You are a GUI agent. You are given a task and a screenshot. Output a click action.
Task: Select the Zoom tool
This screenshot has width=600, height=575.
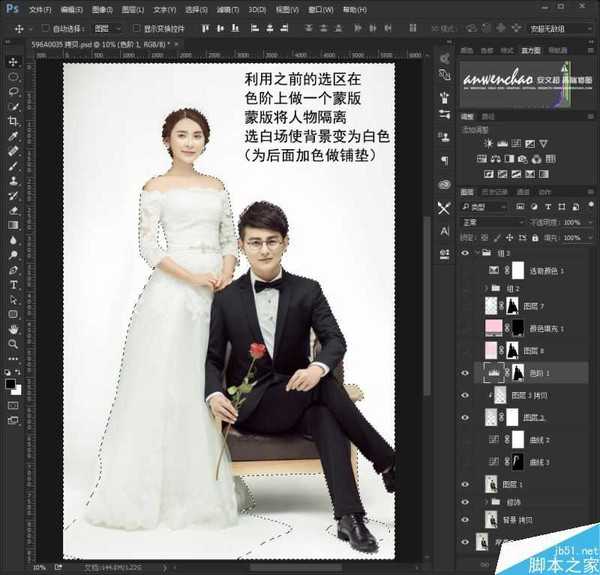[x=14, y=343]
